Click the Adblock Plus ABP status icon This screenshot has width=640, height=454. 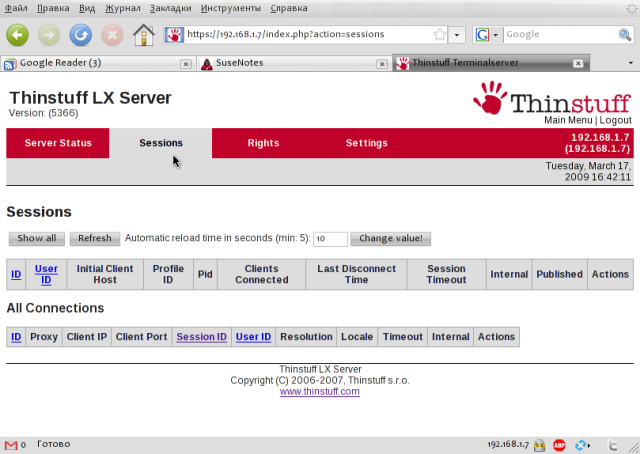click(559, 445)
